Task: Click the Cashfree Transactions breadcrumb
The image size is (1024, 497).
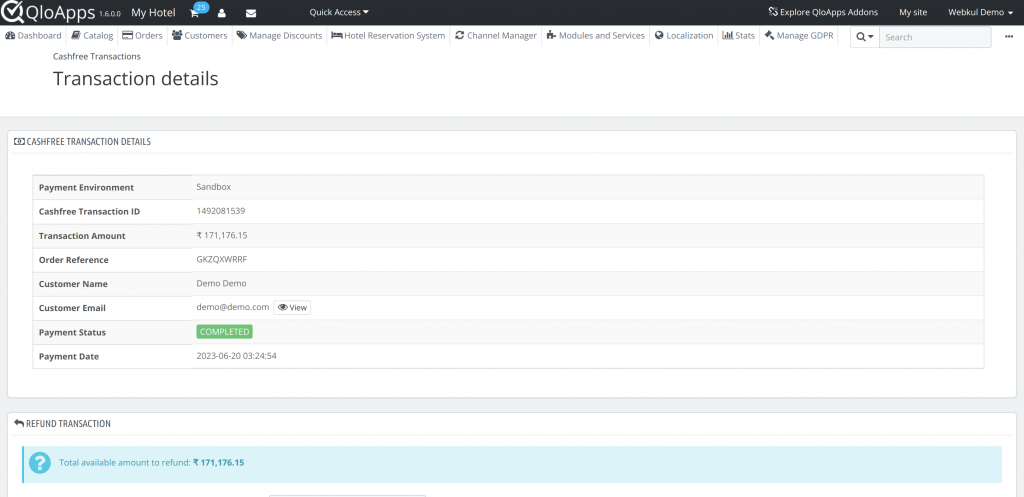Action: 97,57
